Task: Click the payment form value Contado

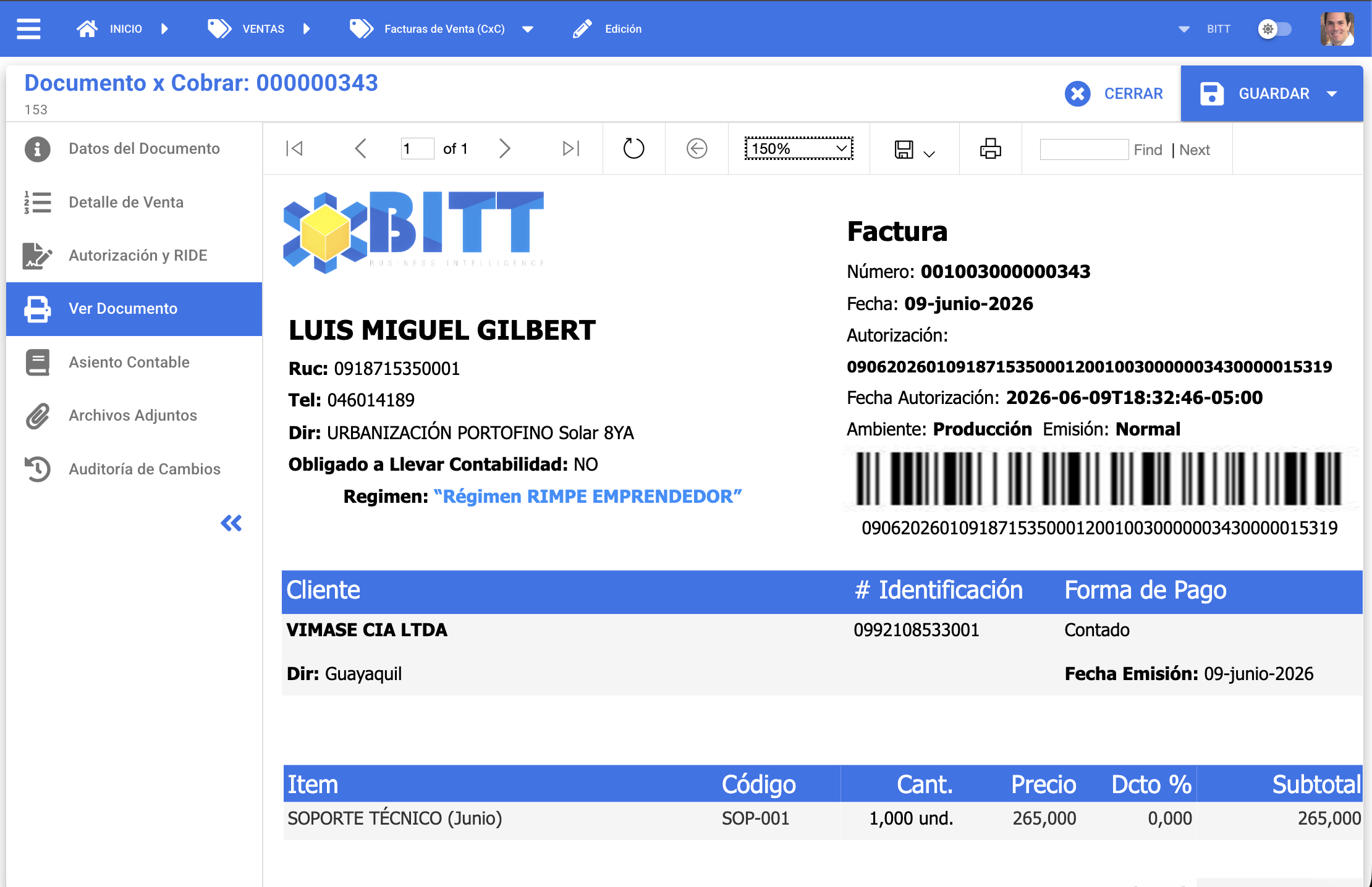Action: (x=1097, y=630)
